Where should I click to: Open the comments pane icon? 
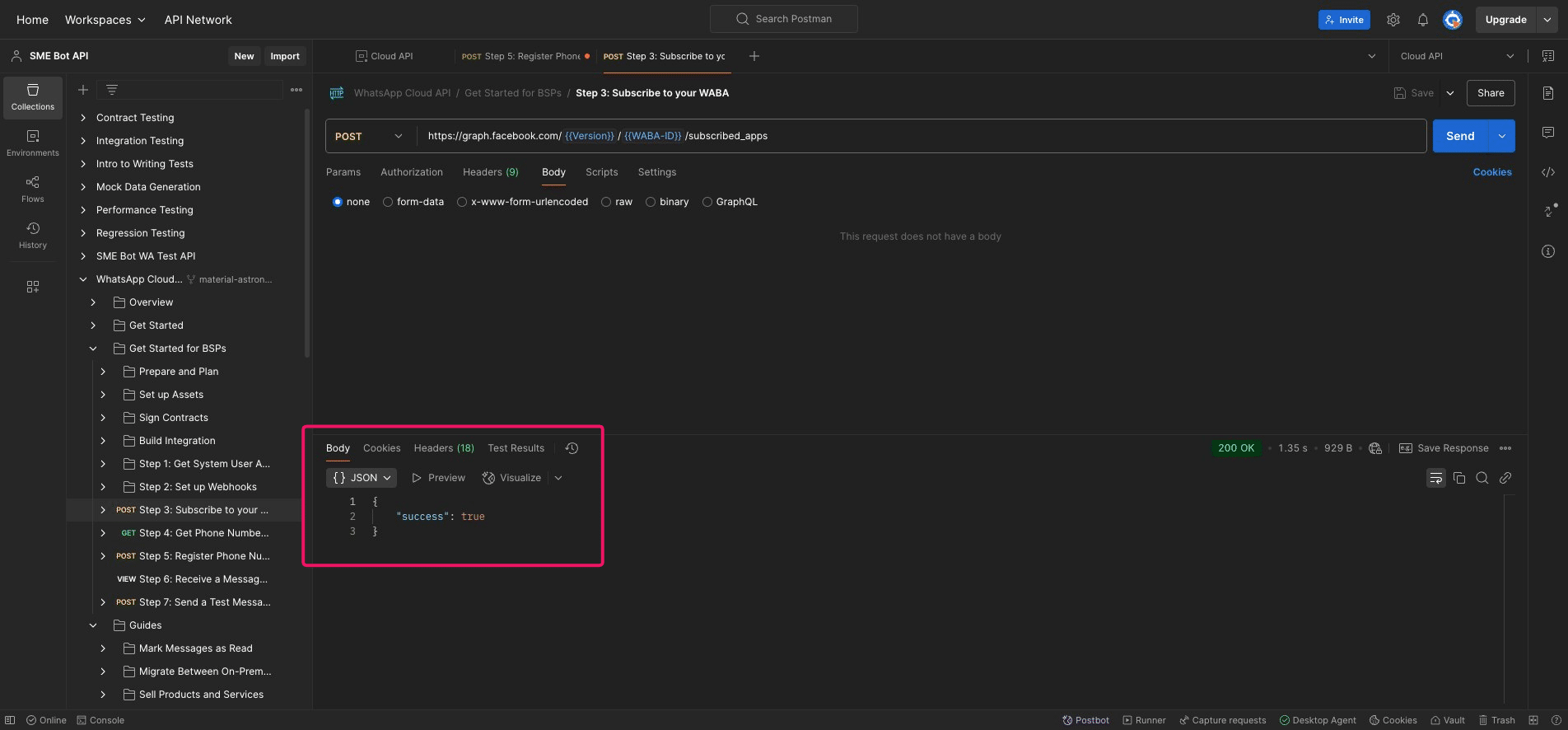click(x=1548, y=133)
